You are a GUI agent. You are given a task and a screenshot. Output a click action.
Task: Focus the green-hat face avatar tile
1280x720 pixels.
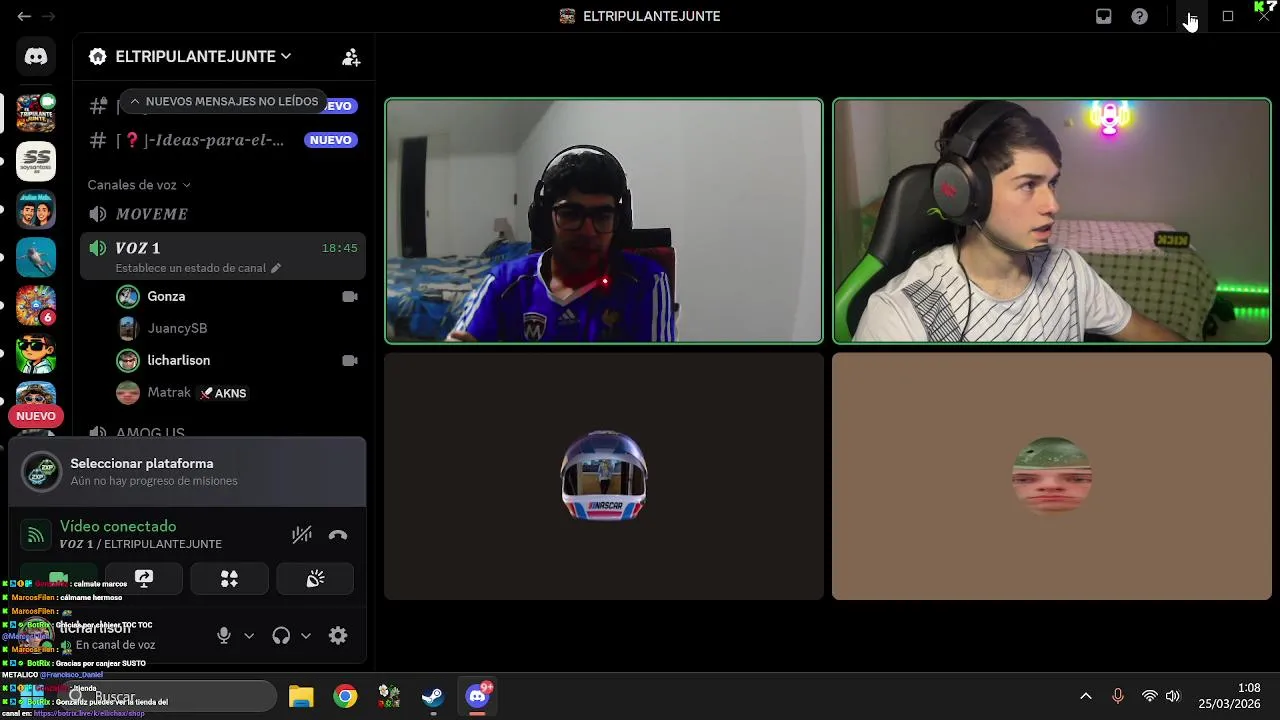point(1052,476)
